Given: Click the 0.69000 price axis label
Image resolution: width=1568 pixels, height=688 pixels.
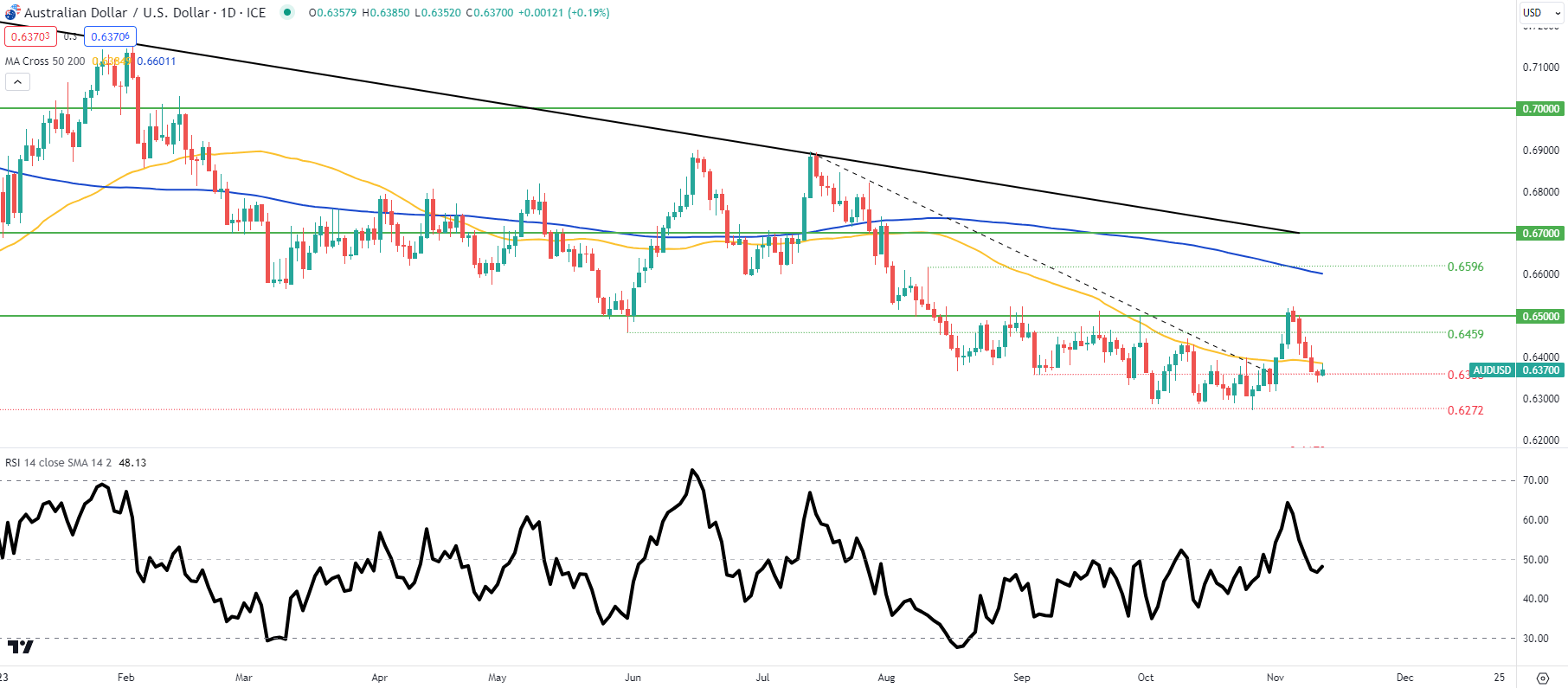Looking at the screenshot, I should [1541, 151].
